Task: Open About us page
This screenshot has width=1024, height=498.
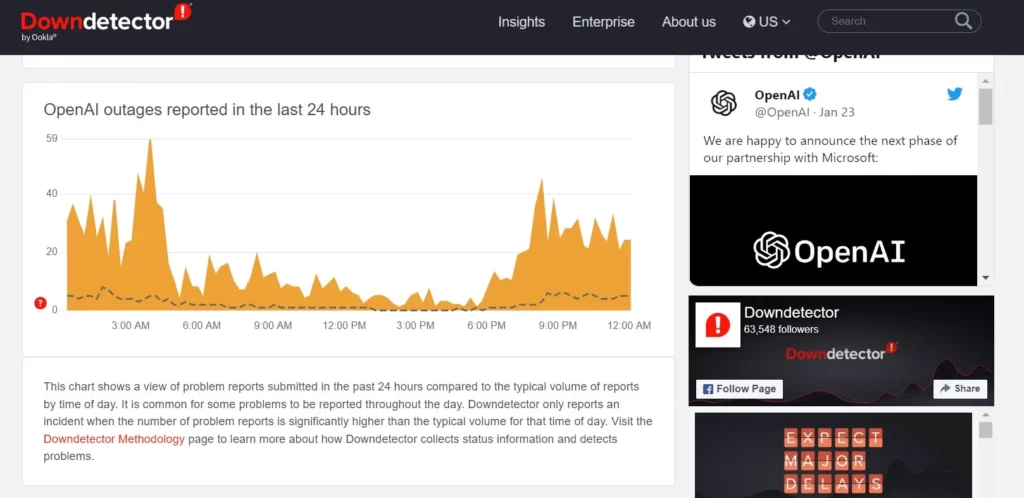Action: pyautogui.click(x=689, y=22)
